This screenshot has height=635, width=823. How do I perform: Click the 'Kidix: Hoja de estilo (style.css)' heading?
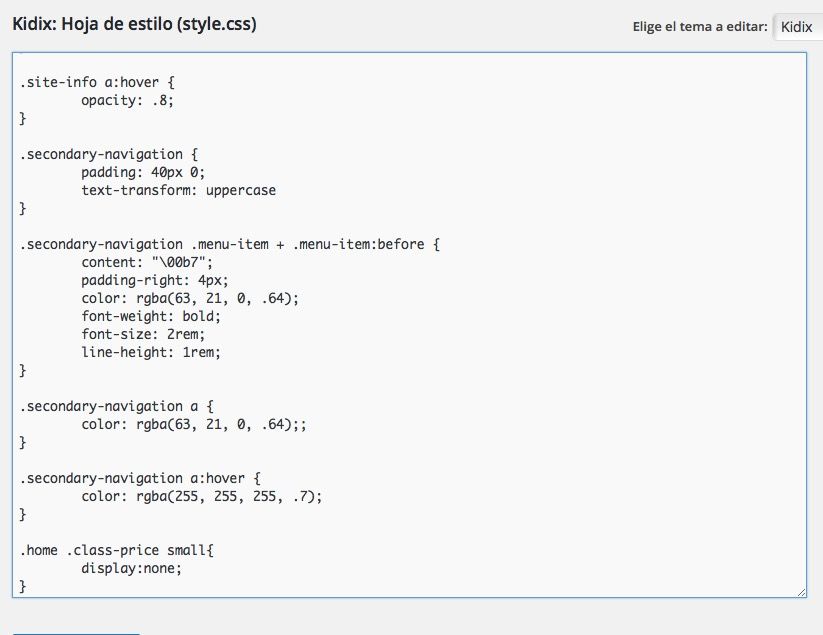pyautogui.click(x=134, y=24)
